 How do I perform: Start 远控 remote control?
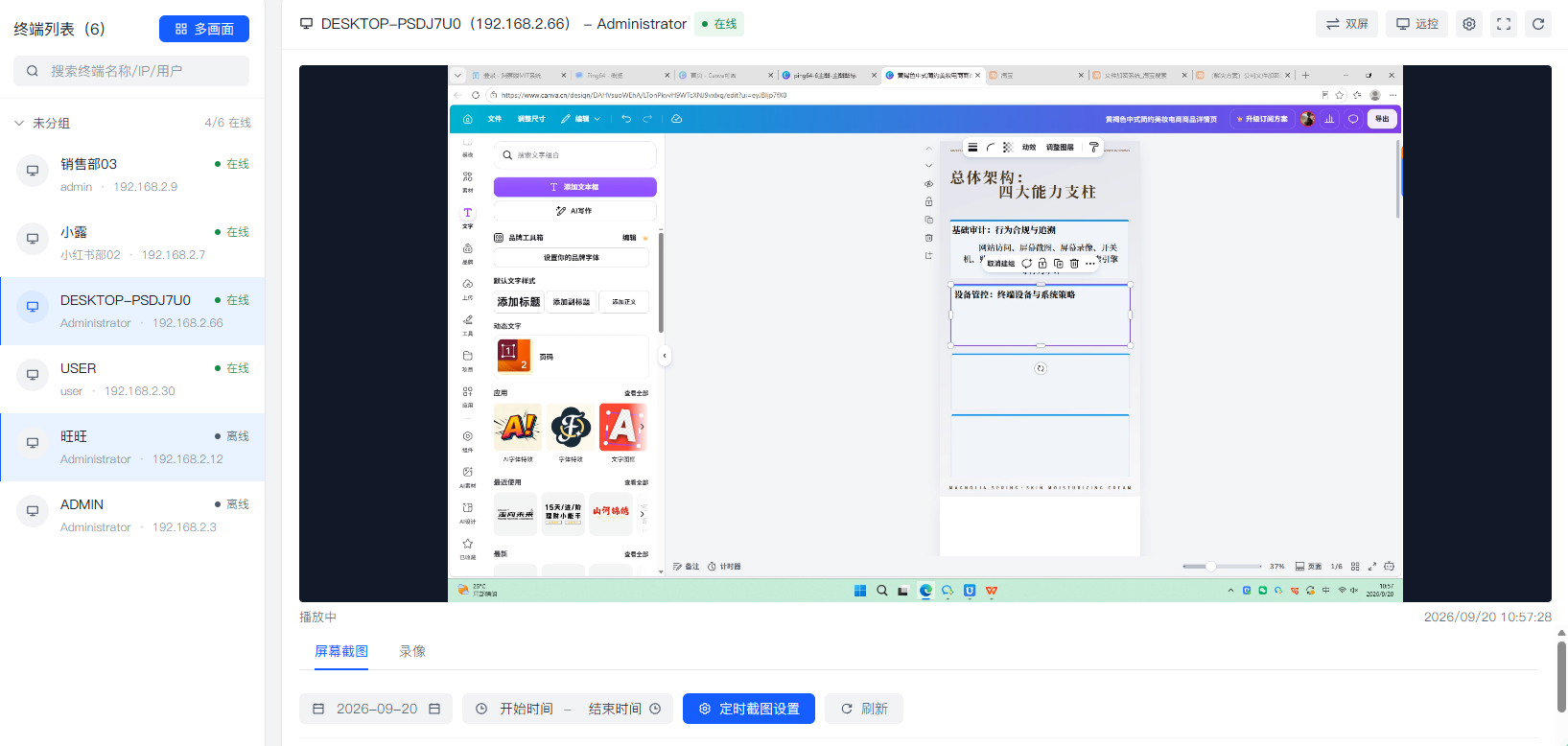coord(1416,24)
